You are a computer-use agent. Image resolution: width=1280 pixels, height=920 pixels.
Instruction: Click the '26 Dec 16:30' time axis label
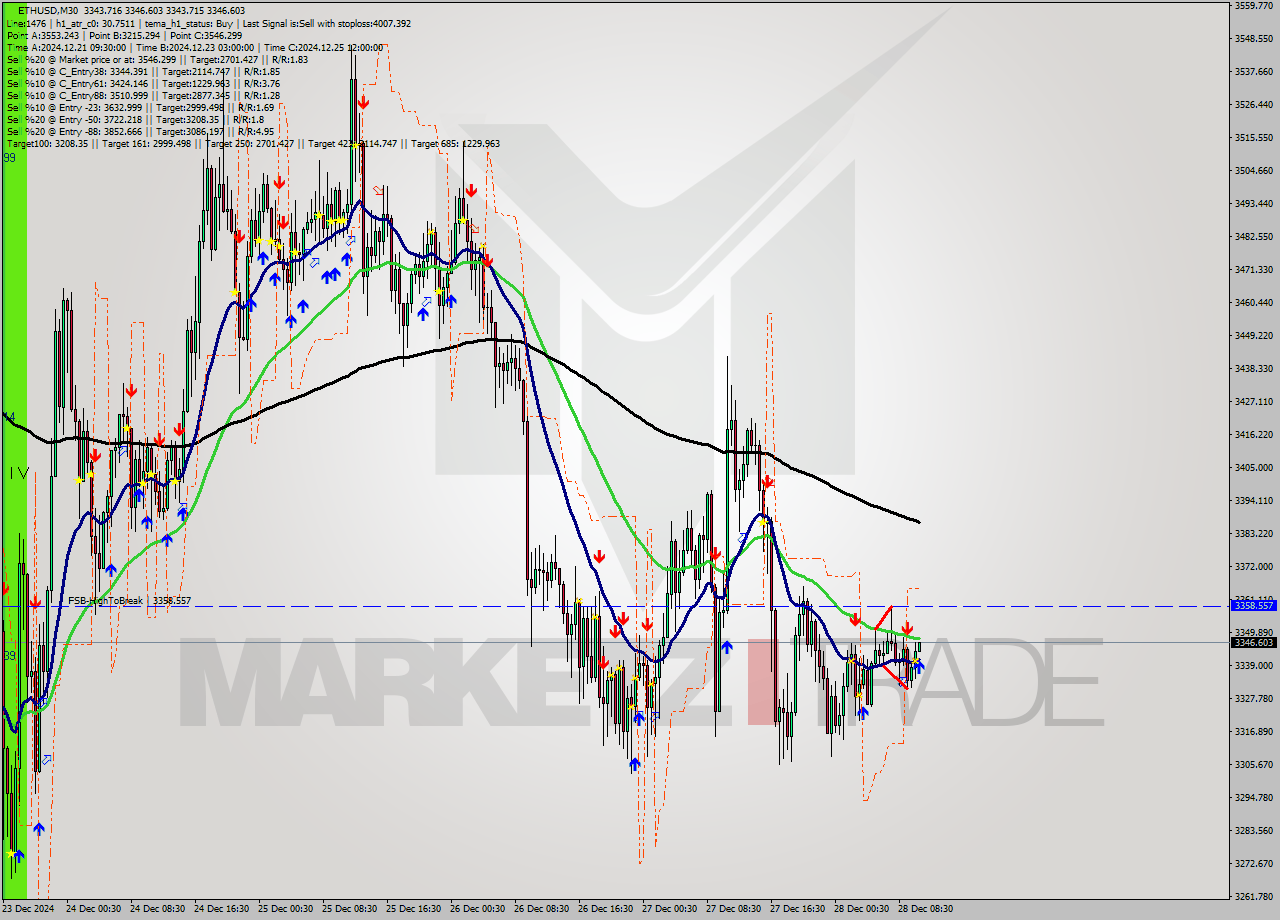tap(605, 909)
